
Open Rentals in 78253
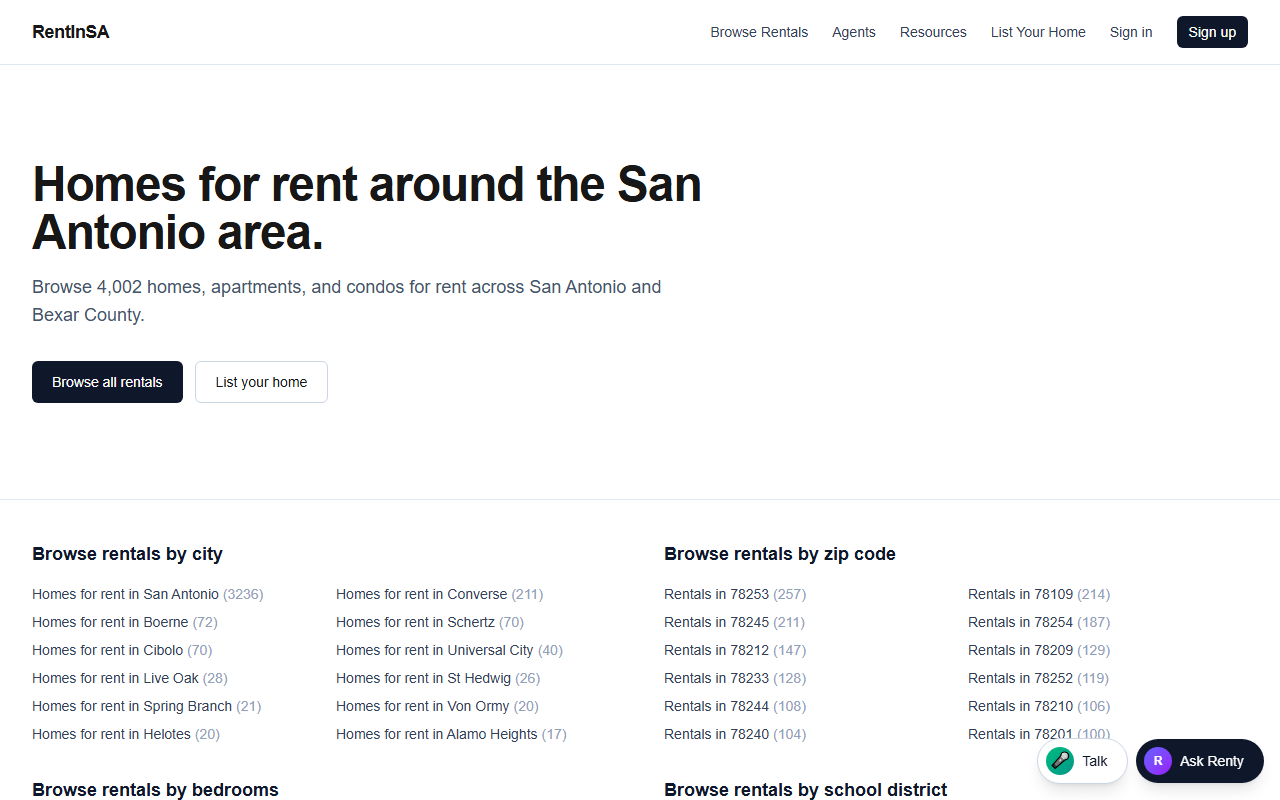click(x=735, y=594)
